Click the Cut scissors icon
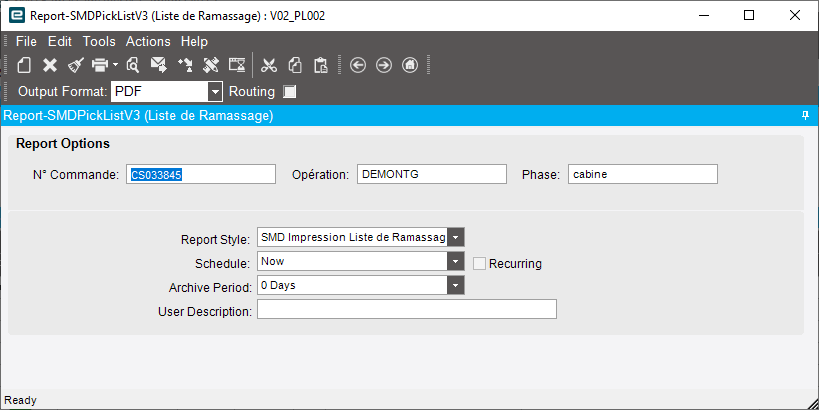 tap(268, 65)
